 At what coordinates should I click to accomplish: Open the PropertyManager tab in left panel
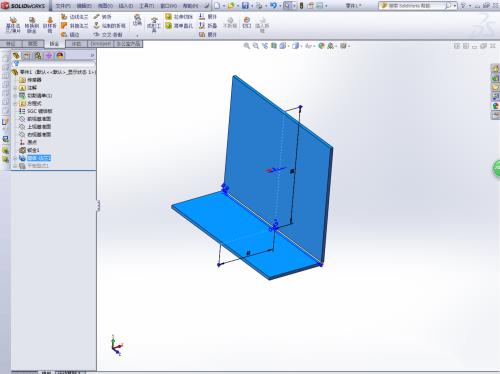coord(27,56)
